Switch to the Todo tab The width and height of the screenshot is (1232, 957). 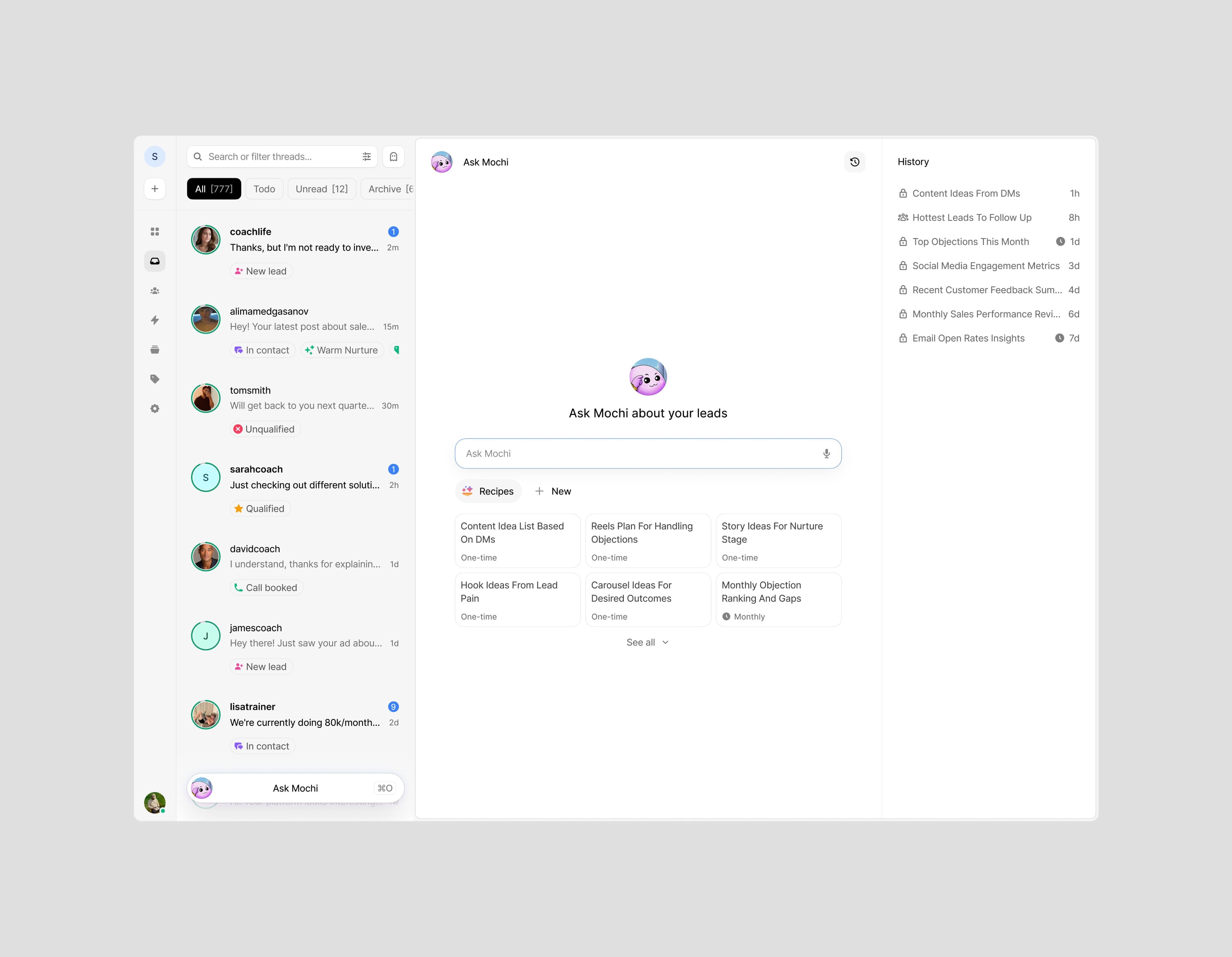coord(264,189)
